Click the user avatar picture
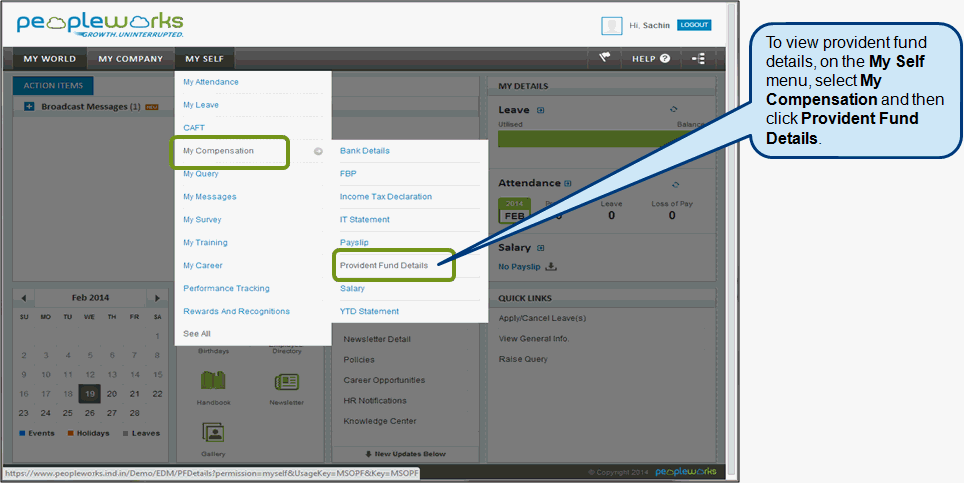The width and height of the screenshot is (964, 483). point(611,26)
